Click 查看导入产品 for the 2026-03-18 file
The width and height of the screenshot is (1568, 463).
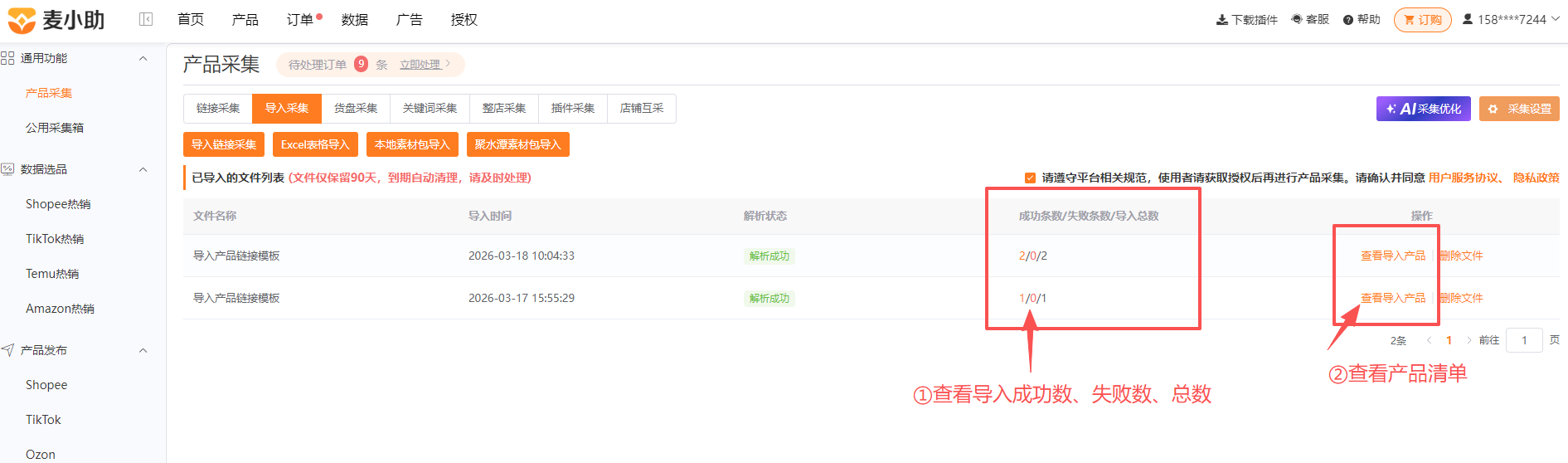click(x=1393, y=256)
